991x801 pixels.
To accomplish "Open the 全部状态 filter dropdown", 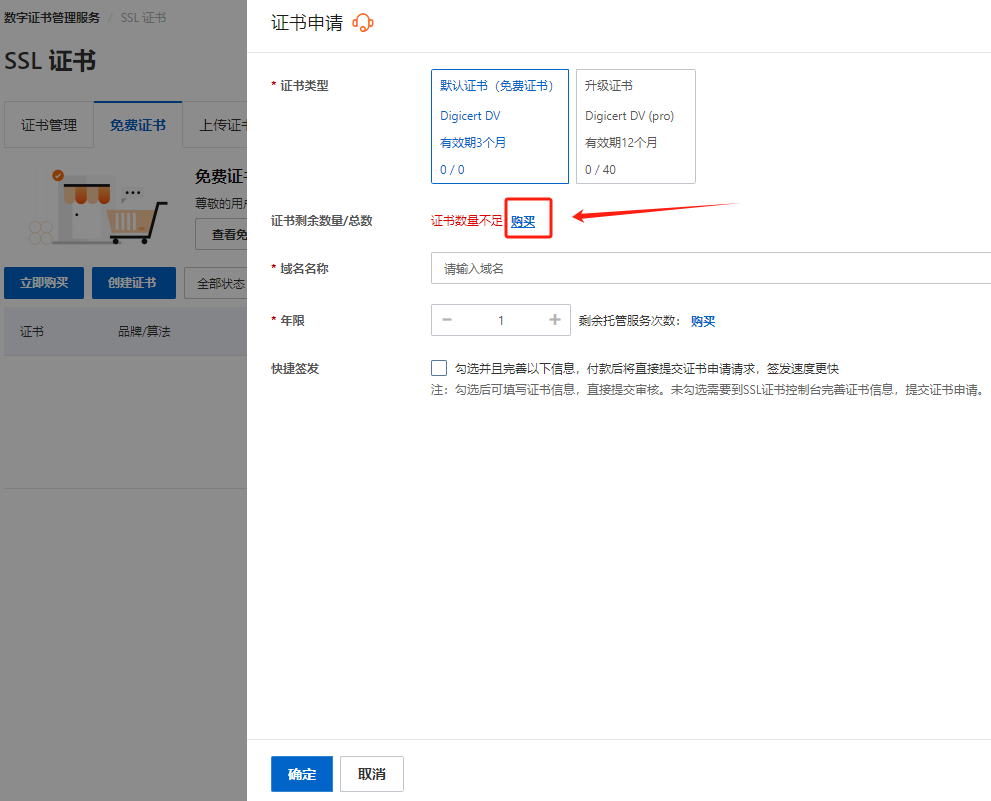I will coord(220,283).
